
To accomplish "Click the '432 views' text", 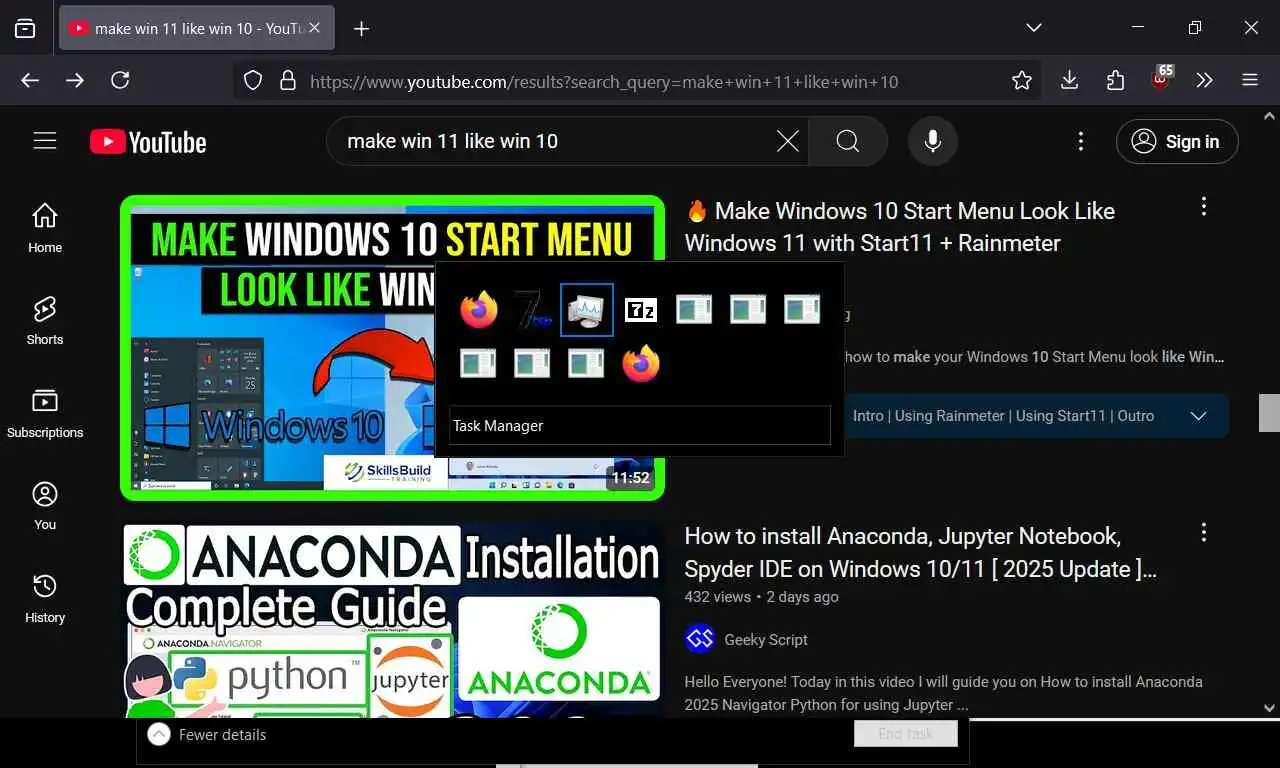I will 717,597.
